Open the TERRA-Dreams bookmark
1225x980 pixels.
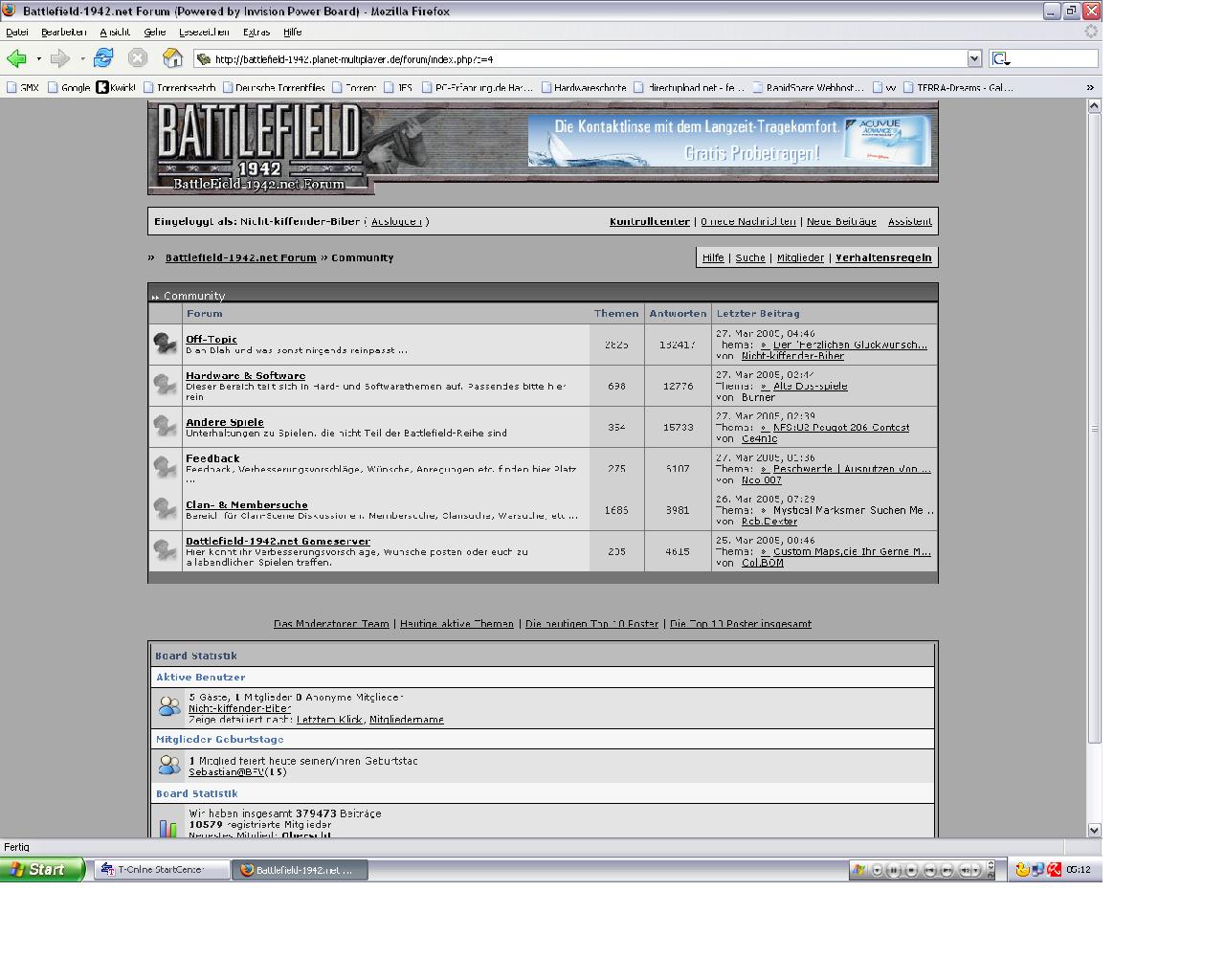click(958, 87)
